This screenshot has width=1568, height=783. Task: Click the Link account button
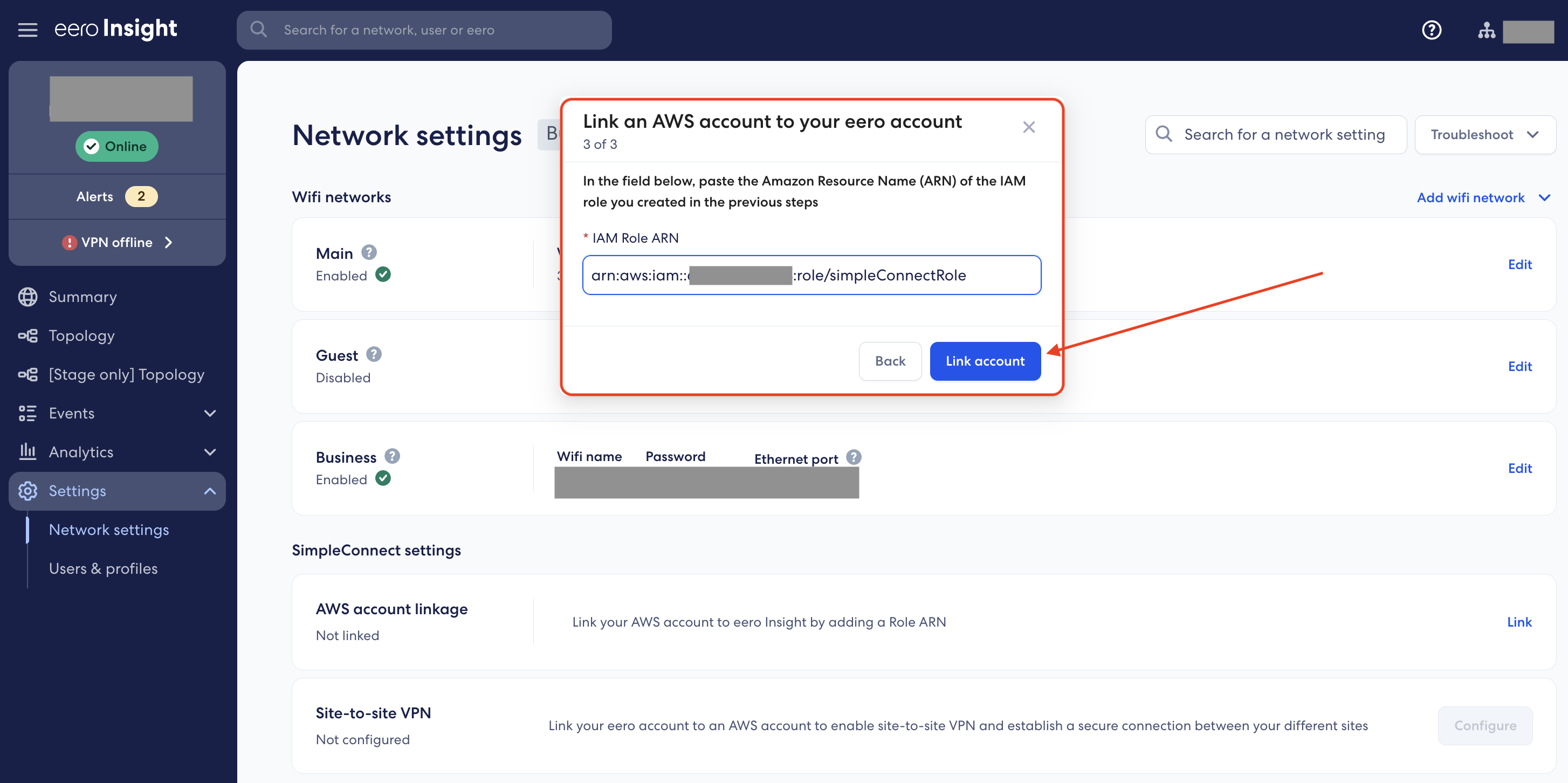pyautogui.click(x=985, y=361)
